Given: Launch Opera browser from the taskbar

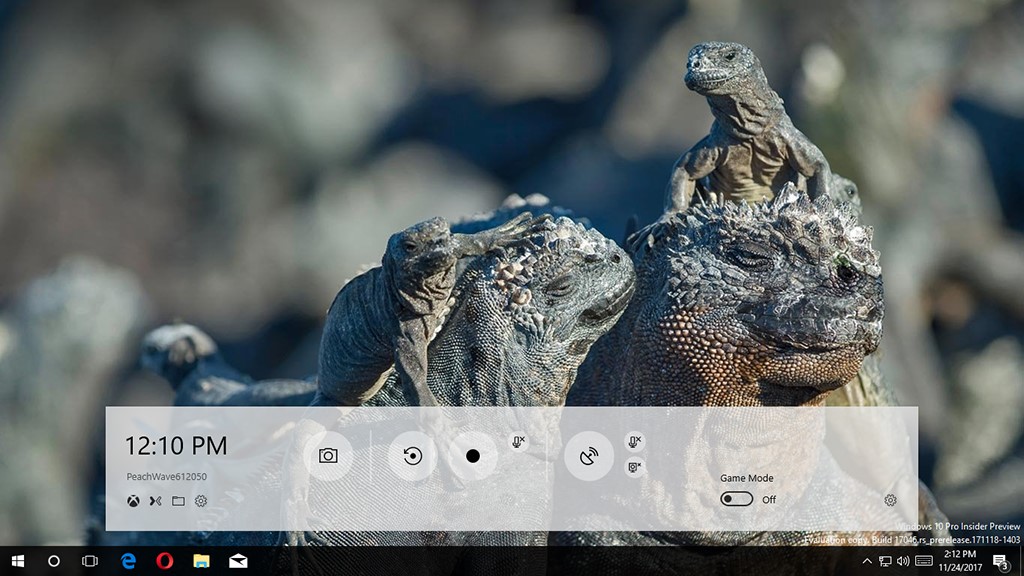Looking at the screenshot, I should 165,561.
